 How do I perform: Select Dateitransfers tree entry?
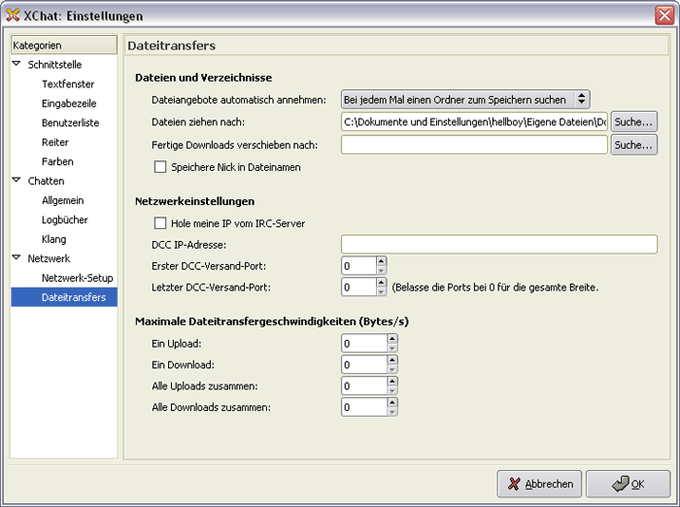pos(64,297)
